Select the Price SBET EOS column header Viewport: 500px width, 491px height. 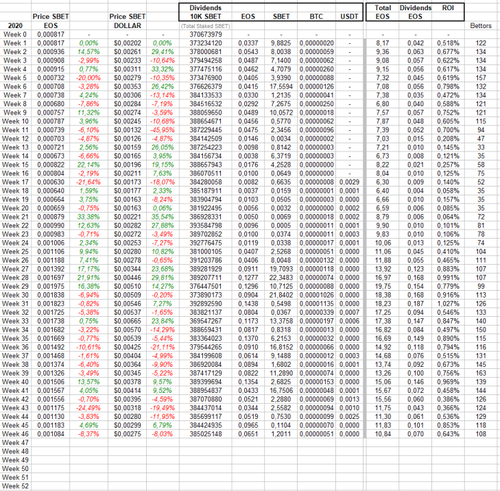51,21
